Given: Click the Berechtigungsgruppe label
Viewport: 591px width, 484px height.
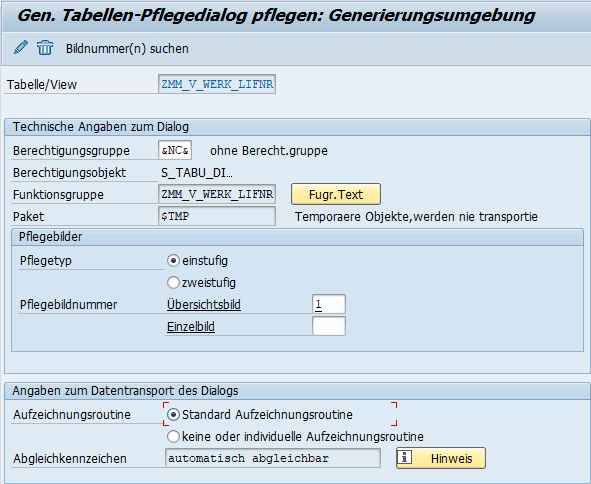Looking at the screenshot, I should click(71, 151).
